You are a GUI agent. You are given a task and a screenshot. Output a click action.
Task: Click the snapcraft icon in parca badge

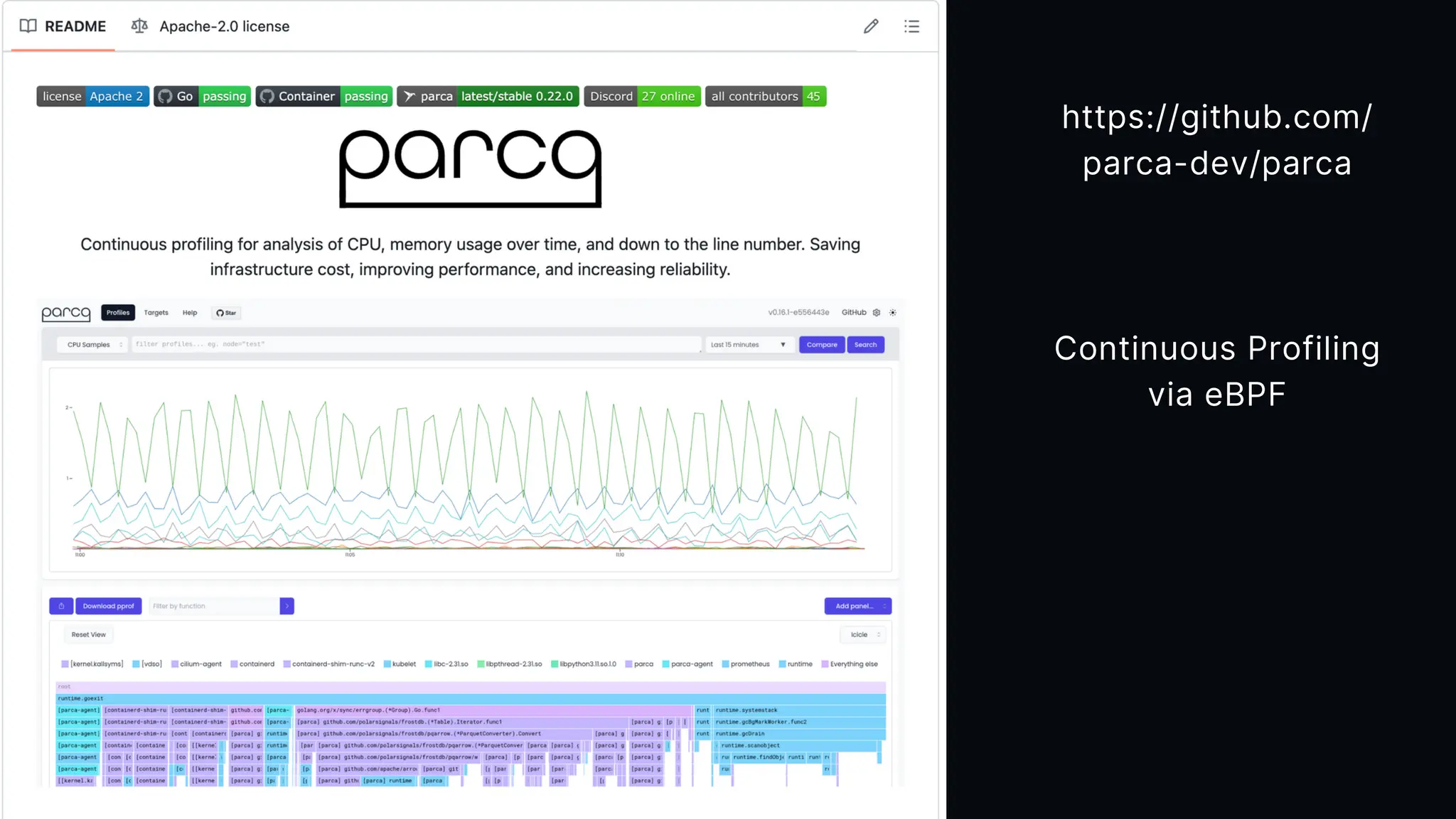pyautogui.click(x=409, y=96)
